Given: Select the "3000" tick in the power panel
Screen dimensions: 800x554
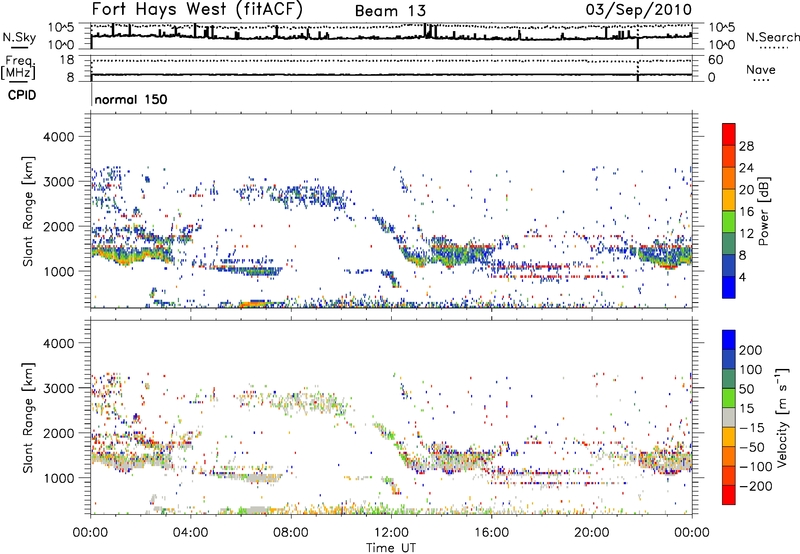Looking at the screenshot, I should coord(58,182).
